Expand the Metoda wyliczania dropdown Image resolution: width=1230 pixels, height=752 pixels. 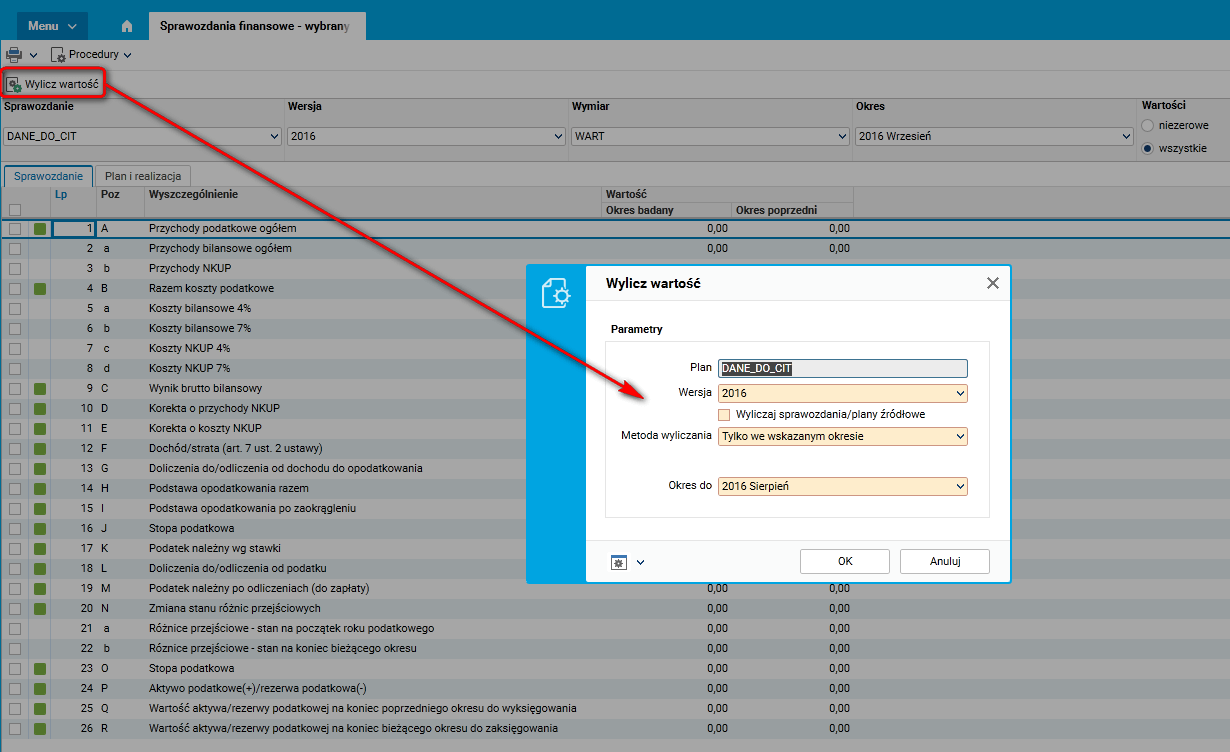click(x=843, y=436)
